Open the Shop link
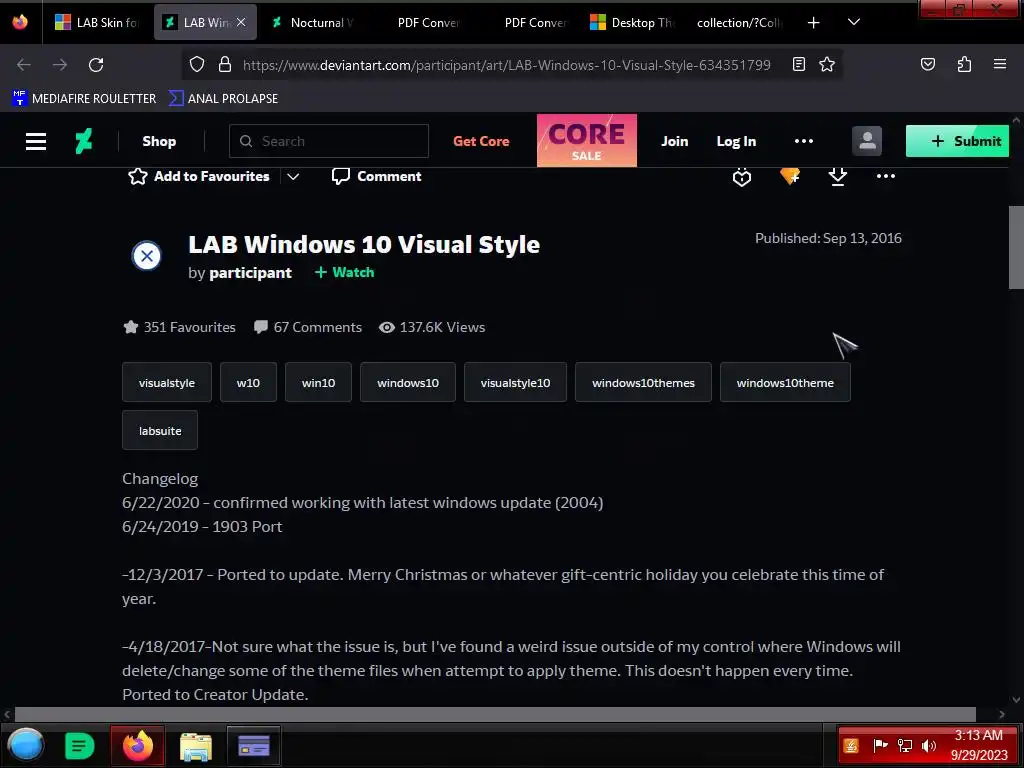1024x768 pixels. [x=159, y=141]
